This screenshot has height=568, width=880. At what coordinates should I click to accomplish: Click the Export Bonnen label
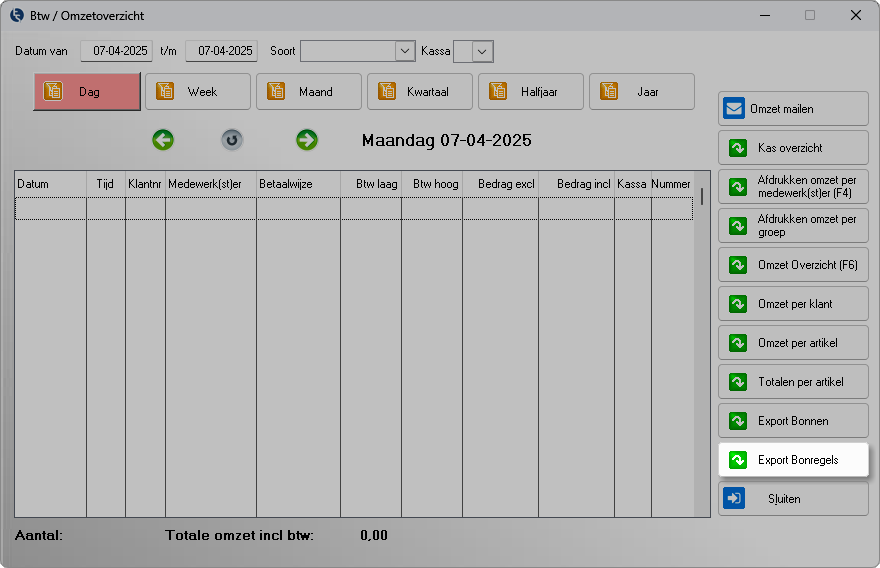[x=793, y=421]
